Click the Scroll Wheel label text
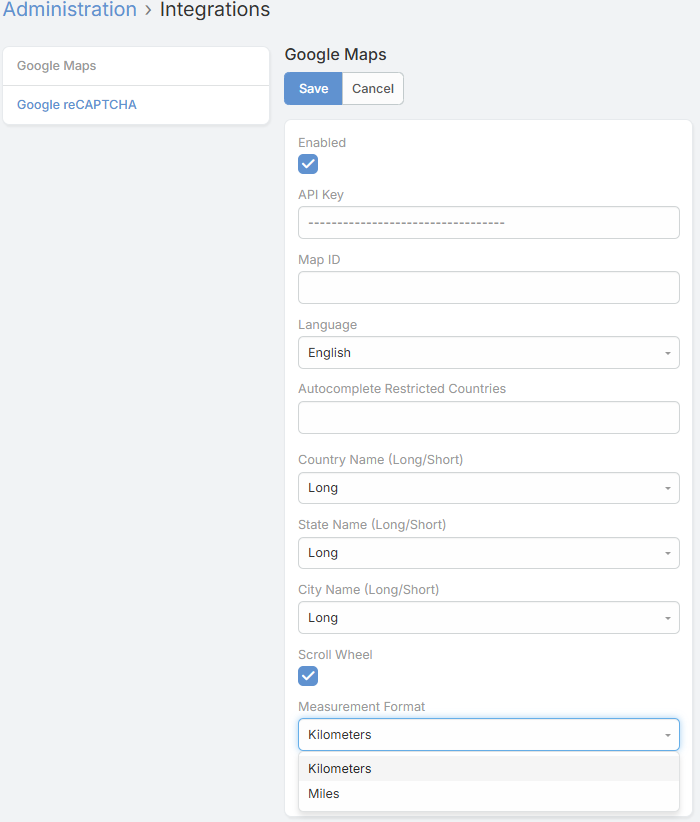This screenshot has width=700, height=822. tap(335, 655)
